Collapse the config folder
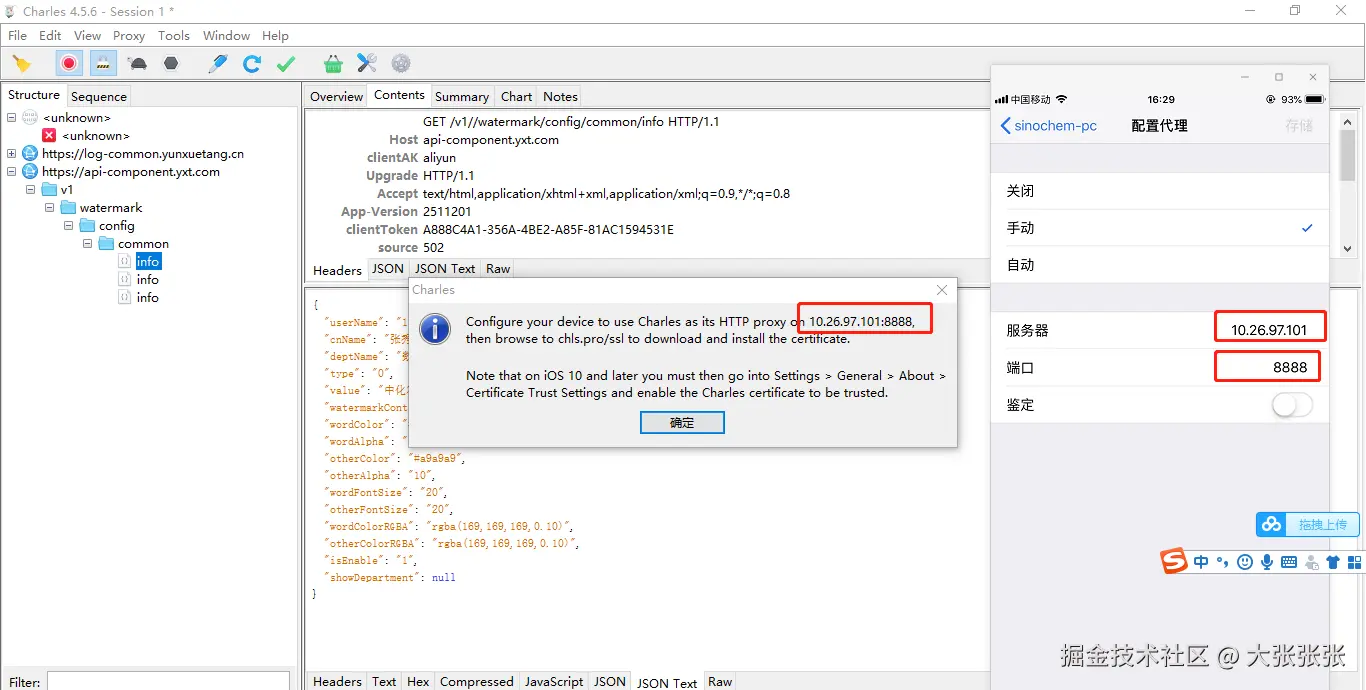 [x=68, y=225]
